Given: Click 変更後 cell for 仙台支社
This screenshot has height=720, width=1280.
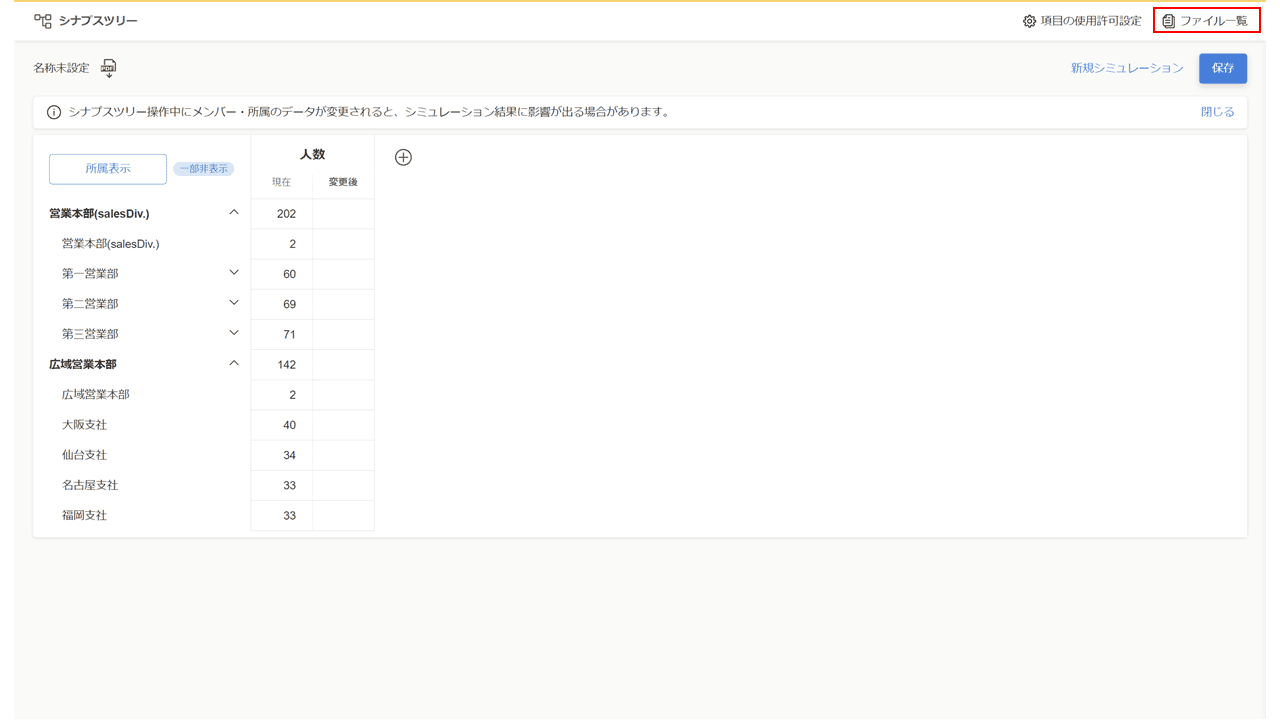Looking at the screenshot, I should pos(343,455).
